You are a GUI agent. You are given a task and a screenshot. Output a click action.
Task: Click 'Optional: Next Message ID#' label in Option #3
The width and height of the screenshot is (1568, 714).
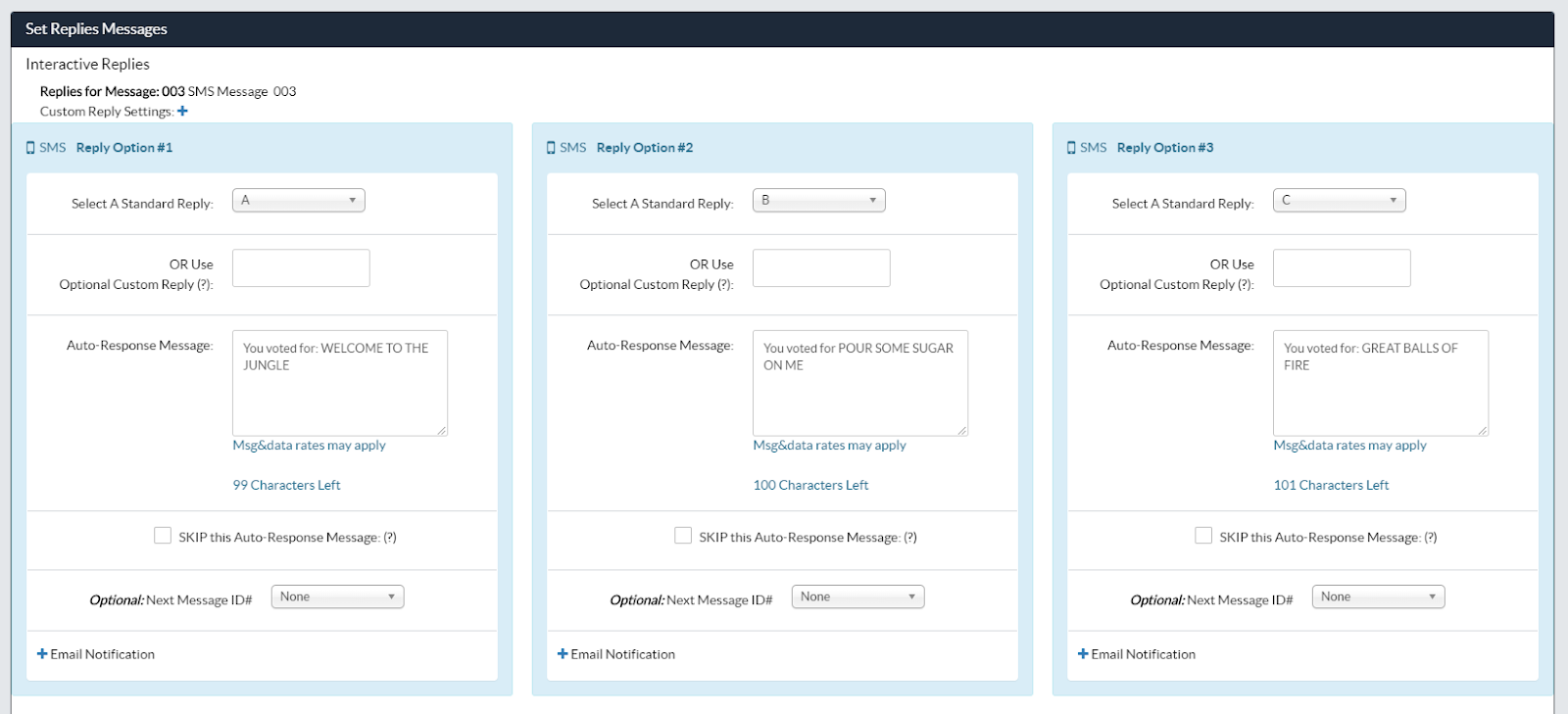click(x=1211, y=600)
